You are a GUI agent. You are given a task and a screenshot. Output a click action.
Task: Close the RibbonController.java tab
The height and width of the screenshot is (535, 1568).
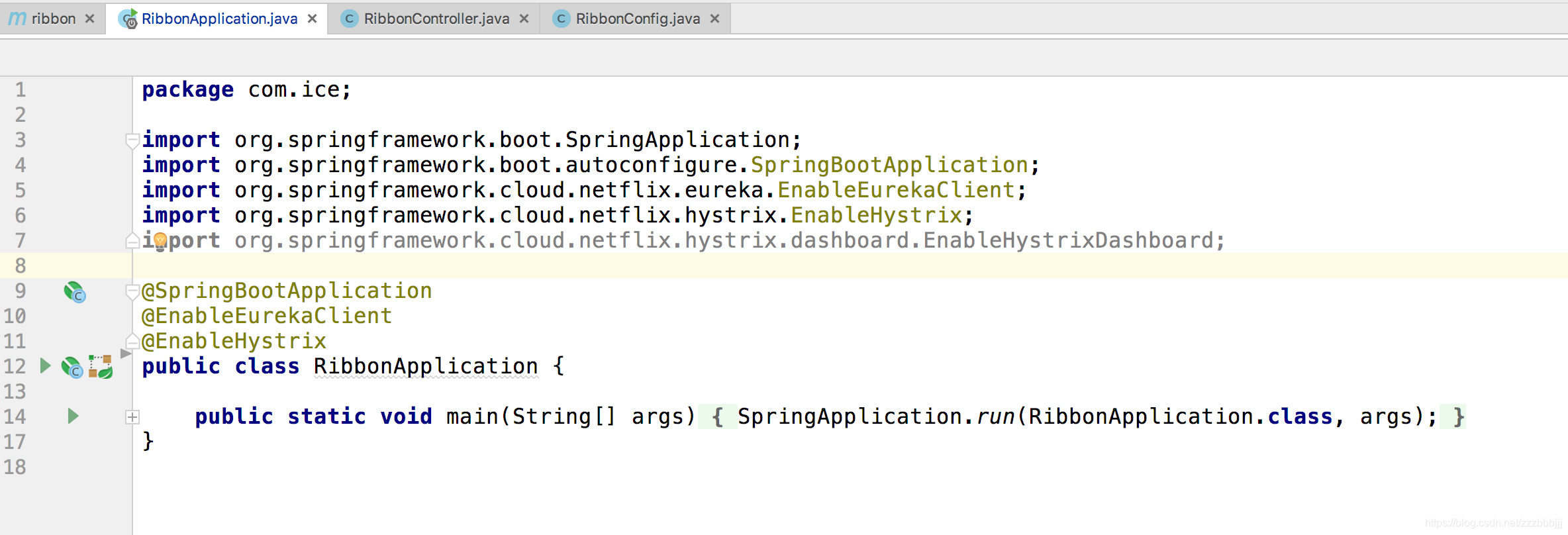[x=524, y=19]
